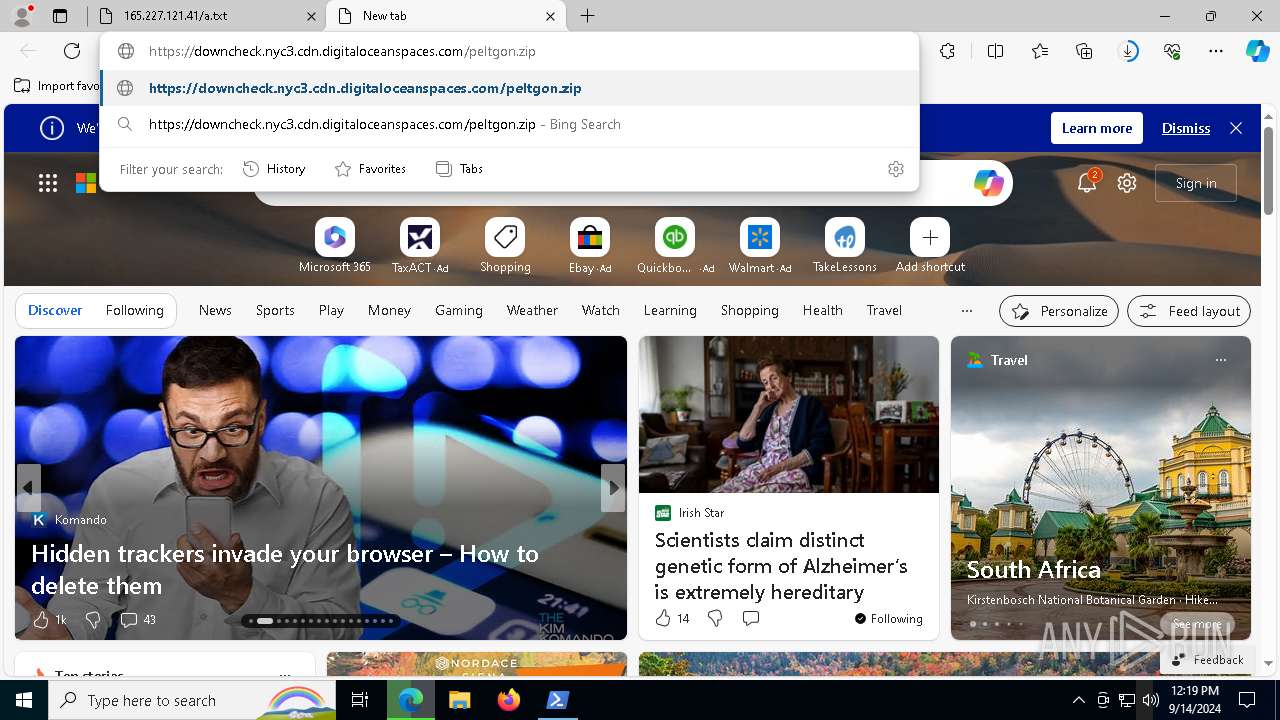The height and width of the screenshot is (720, 1280).
Task: Open Ebay ad shortcut
Action: pyautogui.click(x=590, y=247)
